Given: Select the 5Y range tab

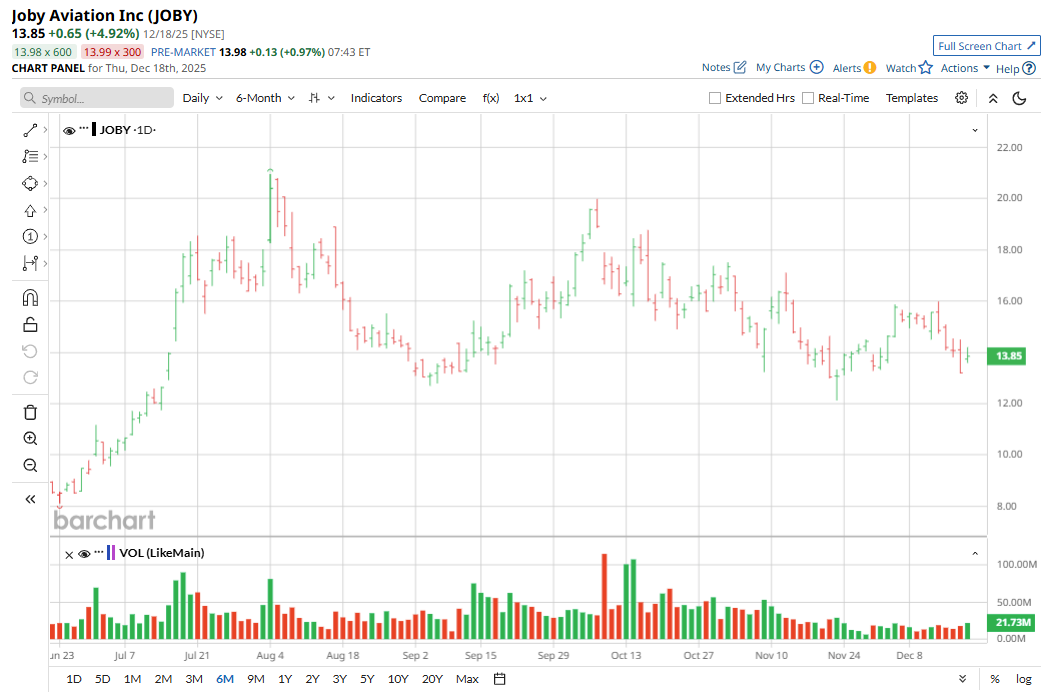Looking at the screenshot, I should (367, 679).
